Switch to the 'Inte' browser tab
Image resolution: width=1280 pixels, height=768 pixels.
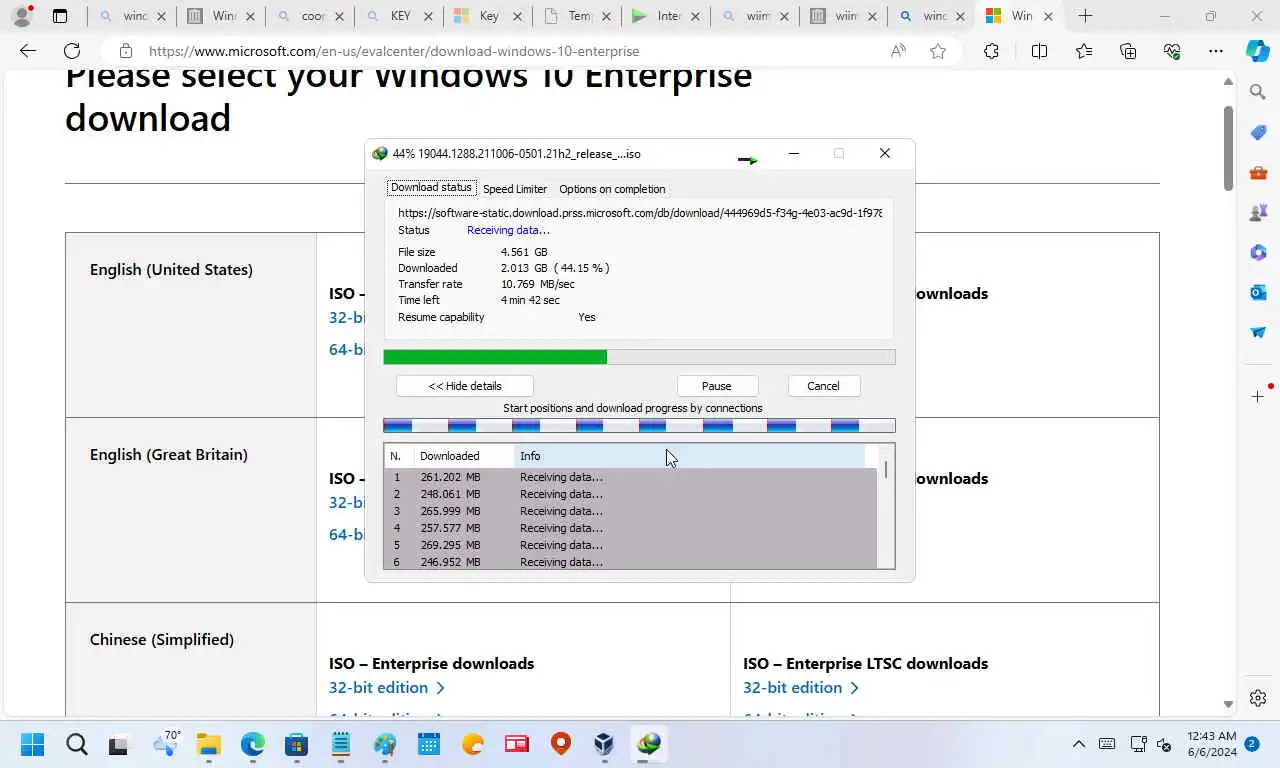point(668,16)
